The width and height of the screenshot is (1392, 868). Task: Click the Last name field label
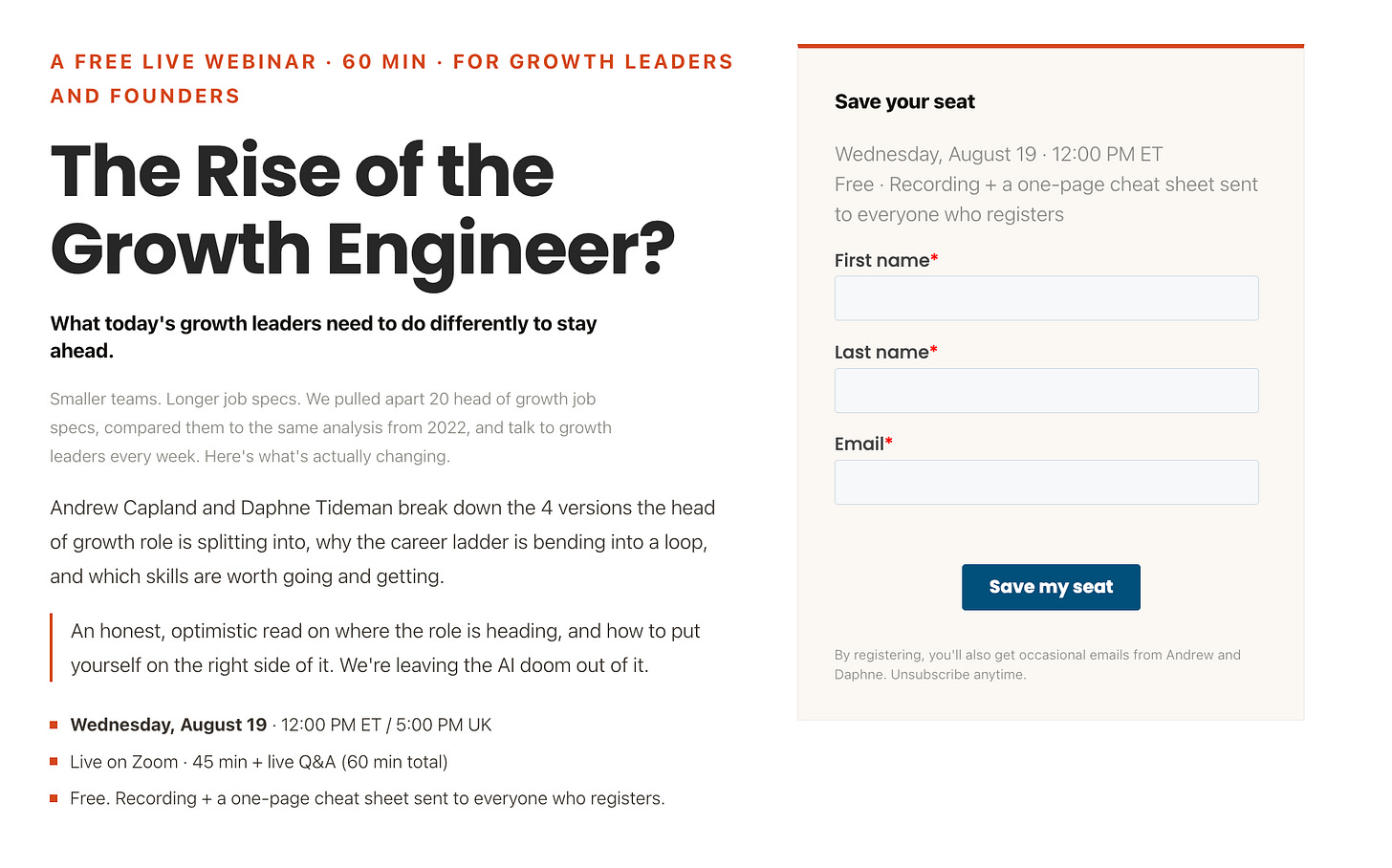(x=881, y=352)
